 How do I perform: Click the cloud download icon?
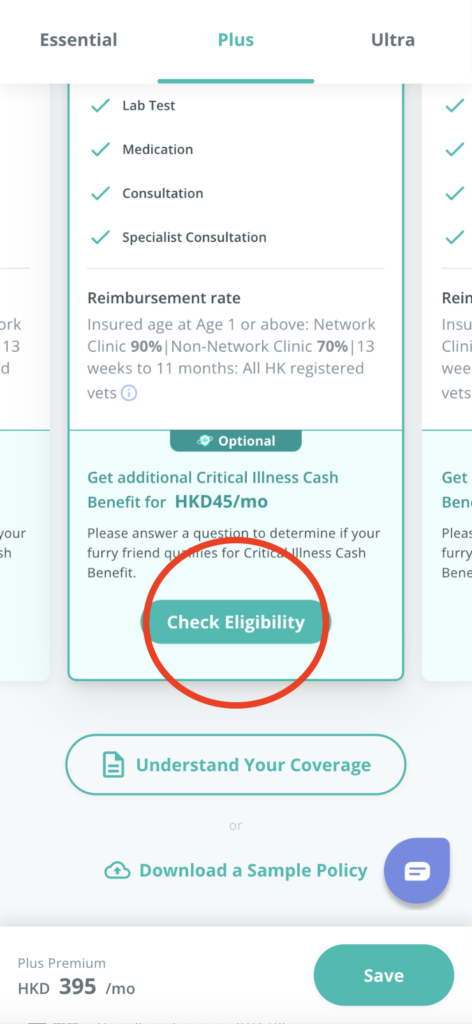(116, 871)
